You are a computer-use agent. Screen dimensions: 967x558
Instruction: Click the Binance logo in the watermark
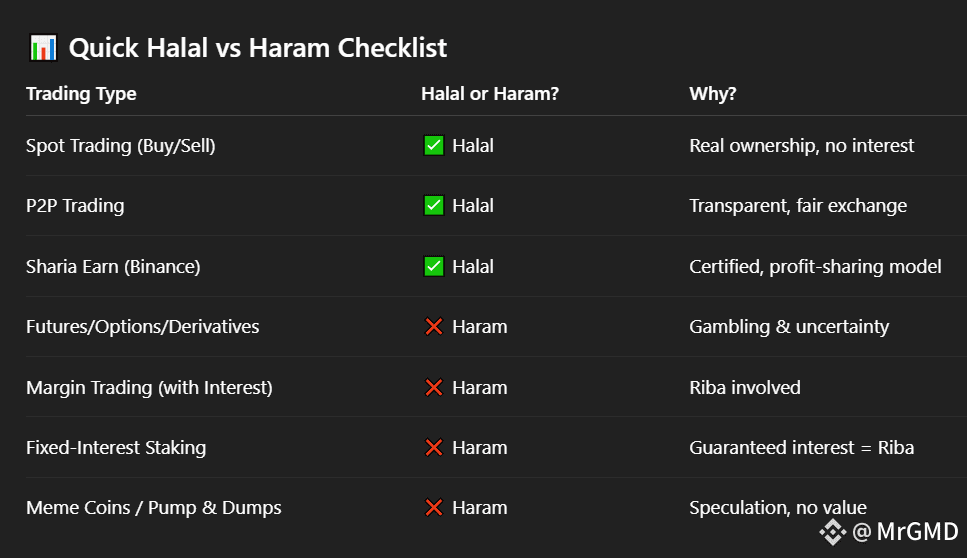833,532
